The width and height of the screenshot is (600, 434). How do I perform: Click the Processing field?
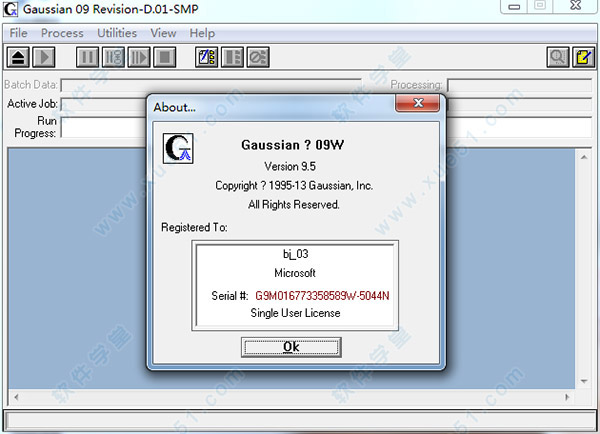pos(520,85)
